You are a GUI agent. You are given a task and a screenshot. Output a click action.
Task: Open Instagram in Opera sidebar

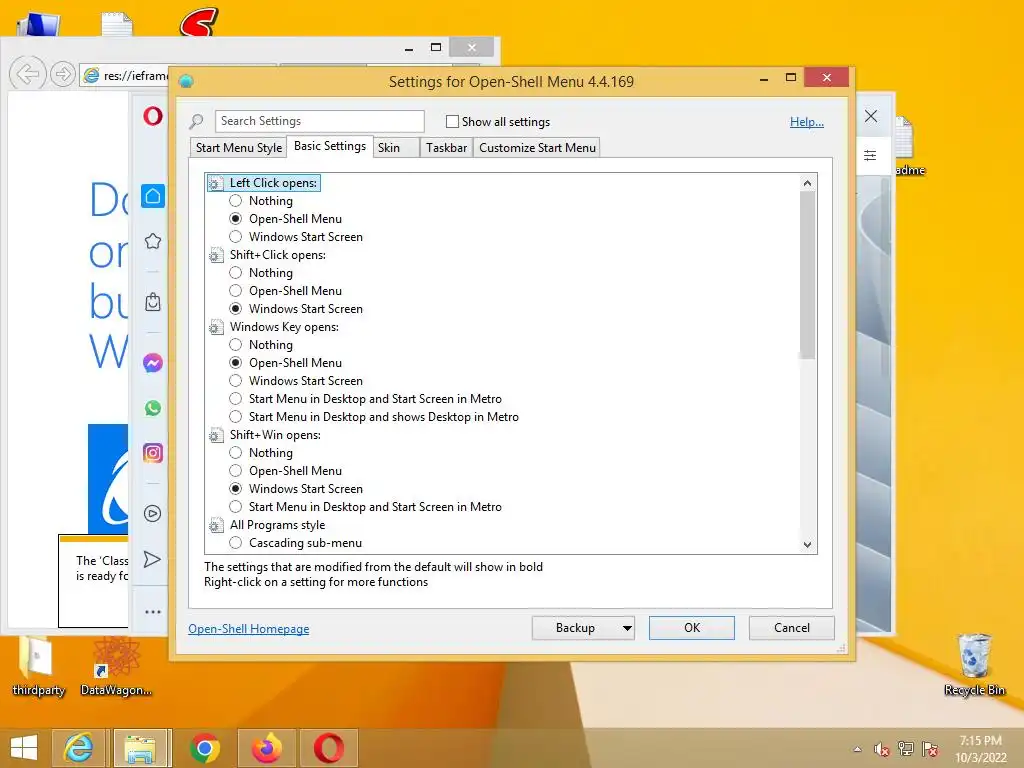[x=153, y=453]
